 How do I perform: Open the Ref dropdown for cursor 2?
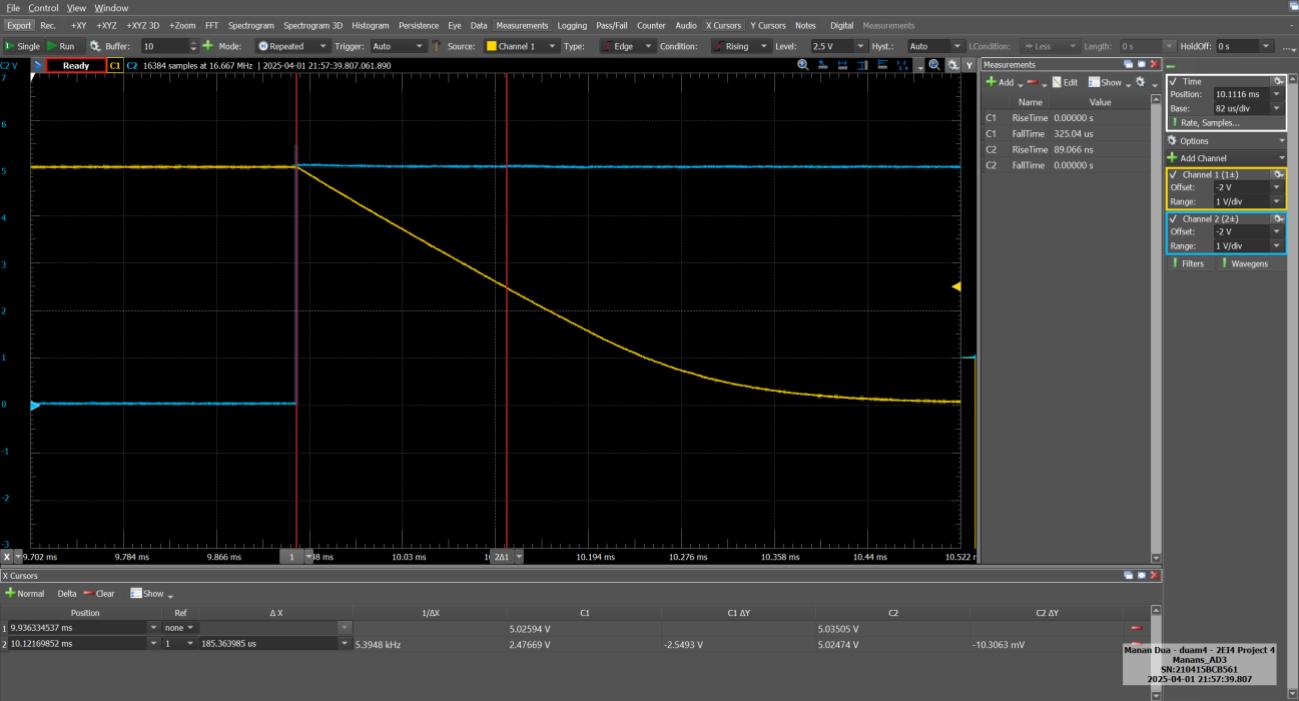(190, 643)
